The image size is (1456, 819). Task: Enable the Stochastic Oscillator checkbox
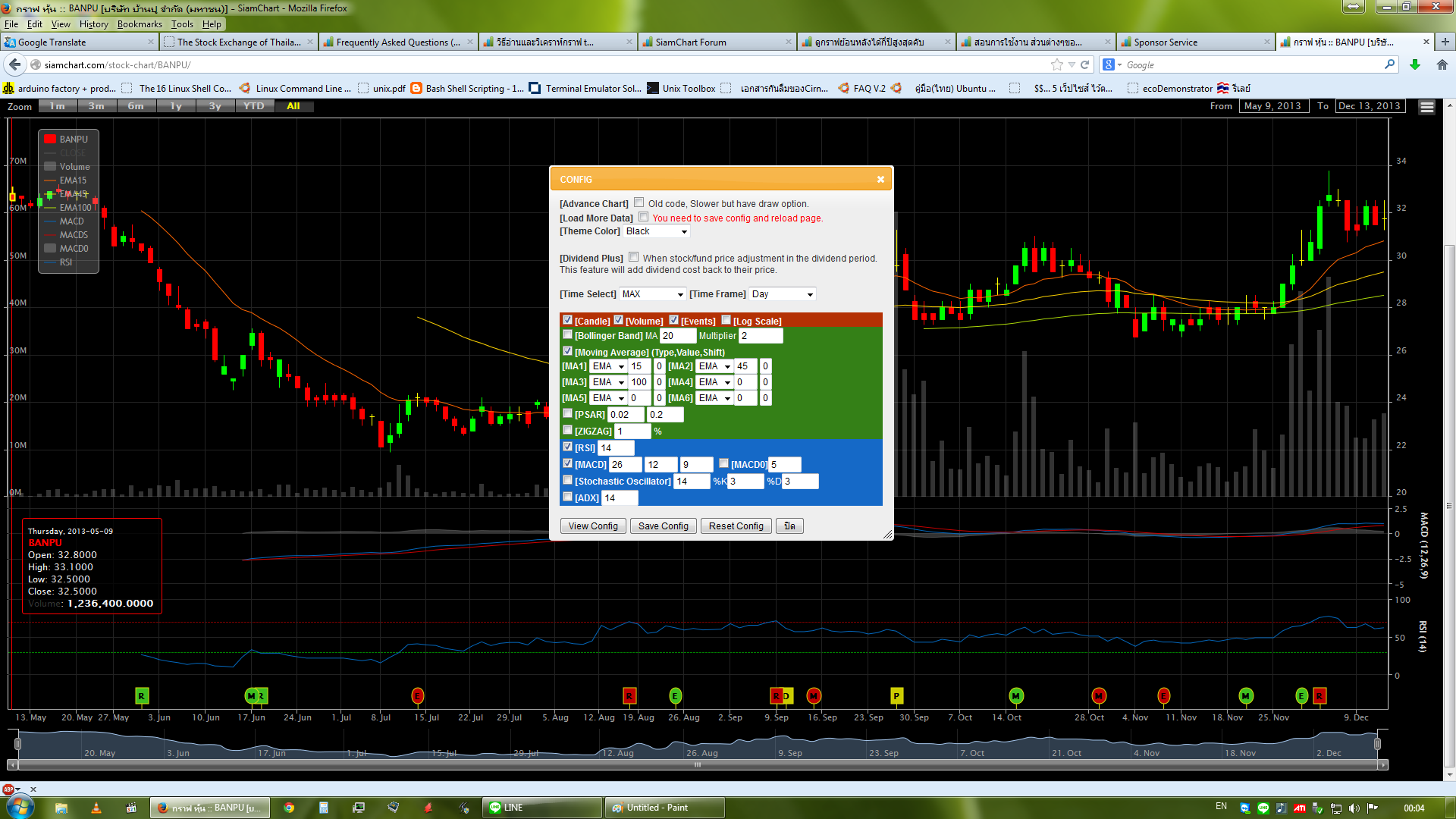click(x=567, y=480)
